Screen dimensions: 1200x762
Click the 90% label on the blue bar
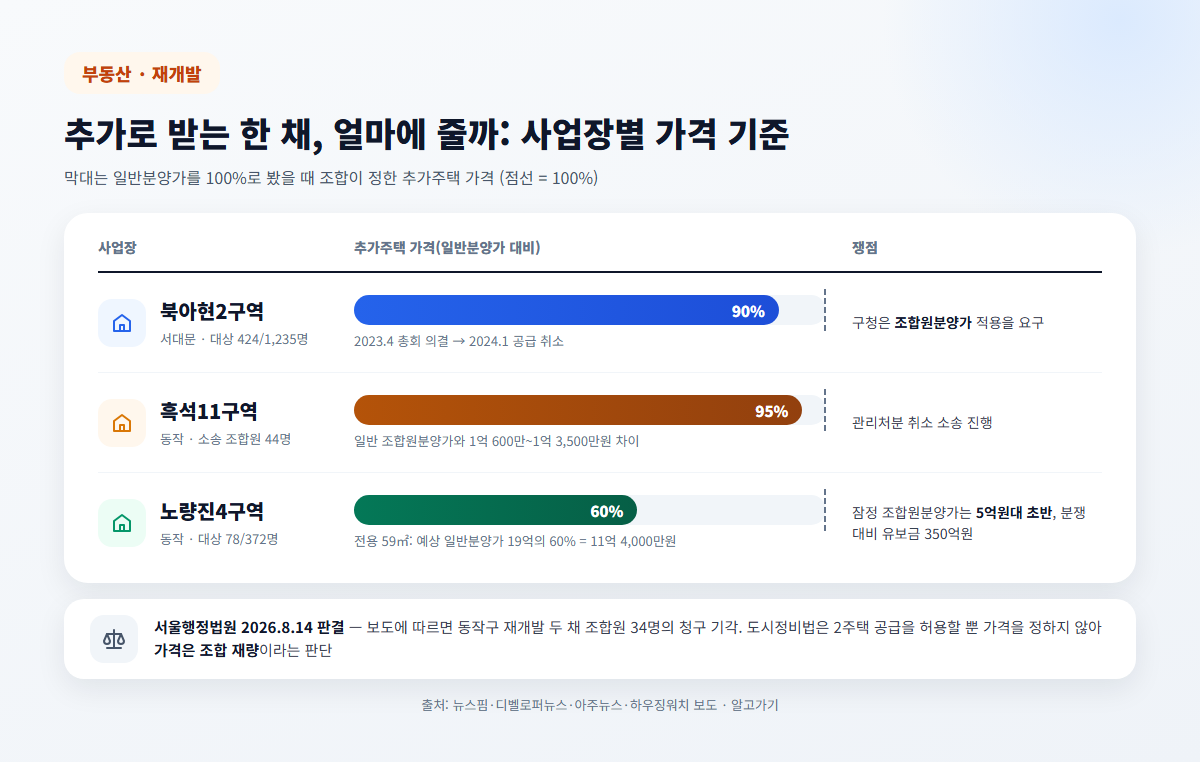click(748, 311)
